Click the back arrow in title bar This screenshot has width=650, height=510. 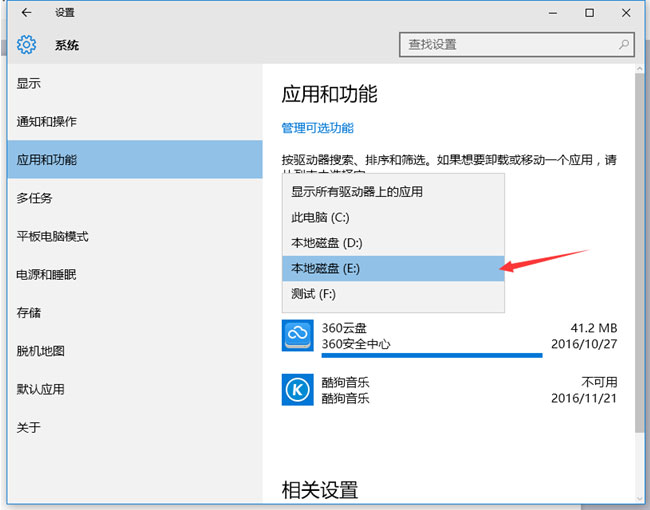pos(25,13)
